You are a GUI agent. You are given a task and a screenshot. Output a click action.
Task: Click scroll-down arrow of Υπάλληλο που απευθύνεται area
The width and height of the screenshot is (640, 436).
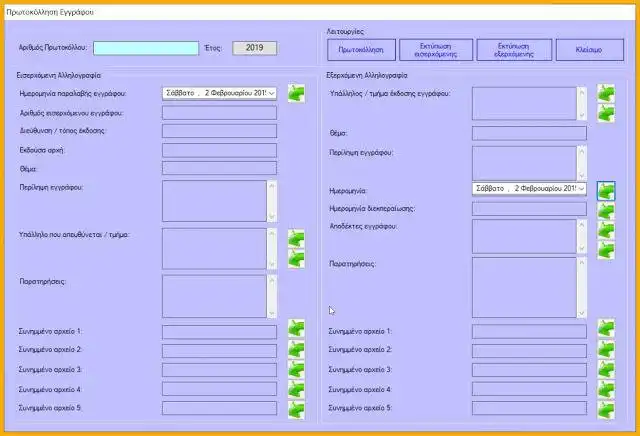[x=272, y=264]
